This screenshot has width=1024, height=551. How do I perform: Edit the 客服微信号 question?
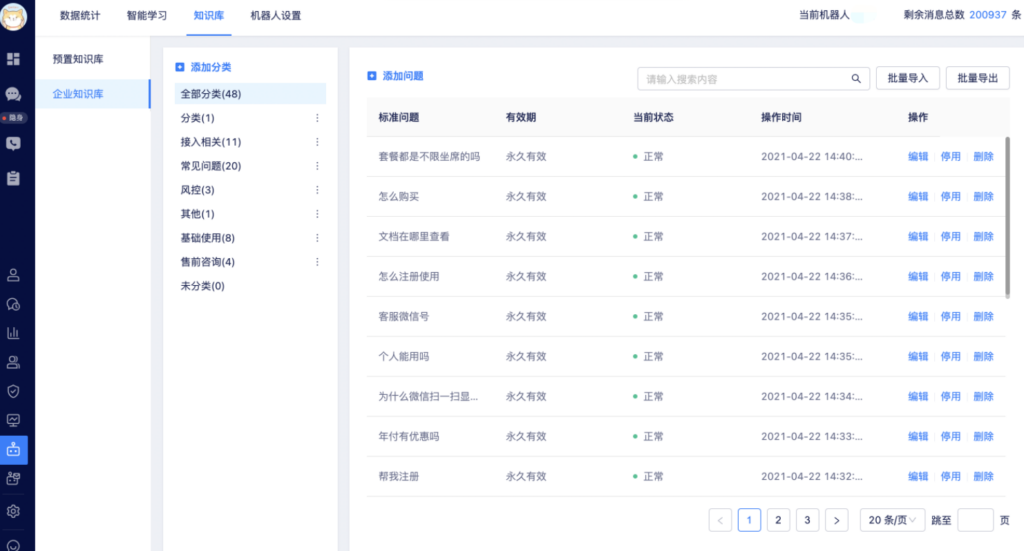point(918,317)
